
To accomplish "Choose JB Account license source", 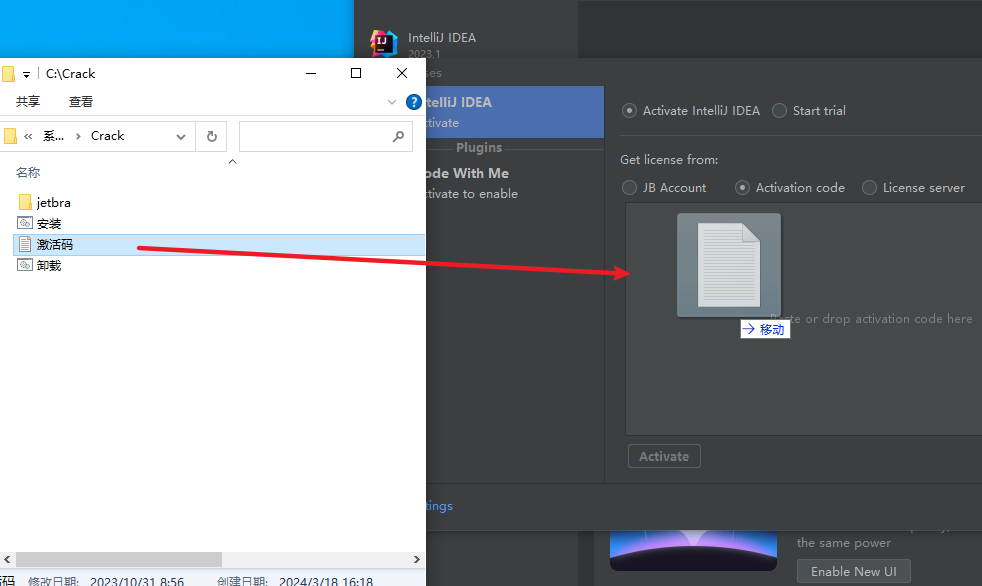I will click(629, 188).
